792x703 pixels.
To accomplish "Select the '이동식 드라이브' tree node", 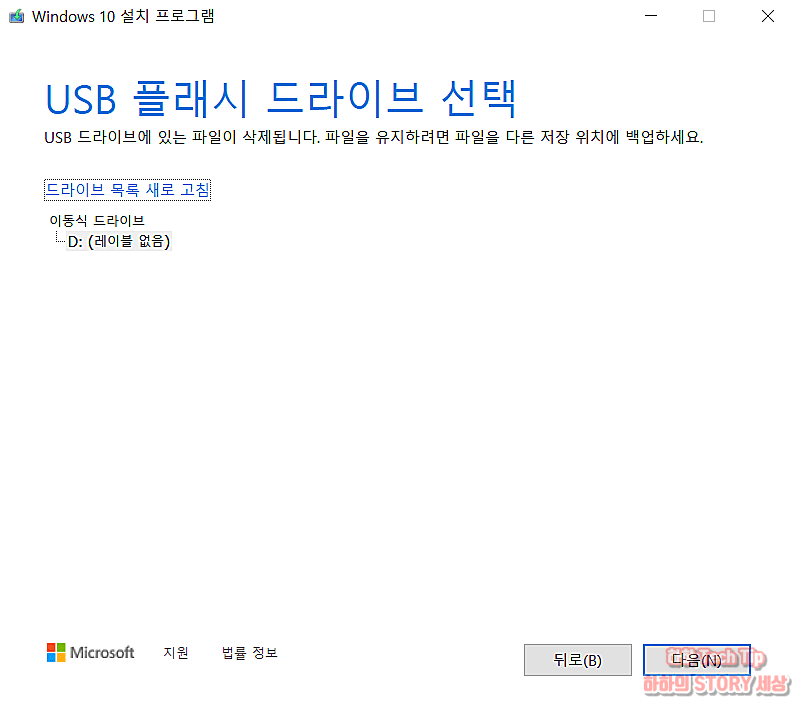I will pyautogui.click(x=97, y=221).
